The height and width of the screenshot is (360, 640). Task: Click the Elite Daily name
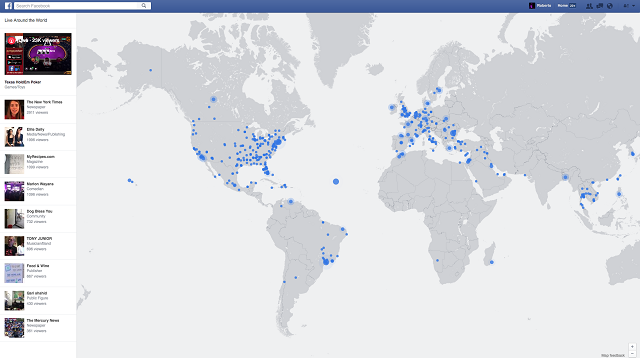point(36,129)
